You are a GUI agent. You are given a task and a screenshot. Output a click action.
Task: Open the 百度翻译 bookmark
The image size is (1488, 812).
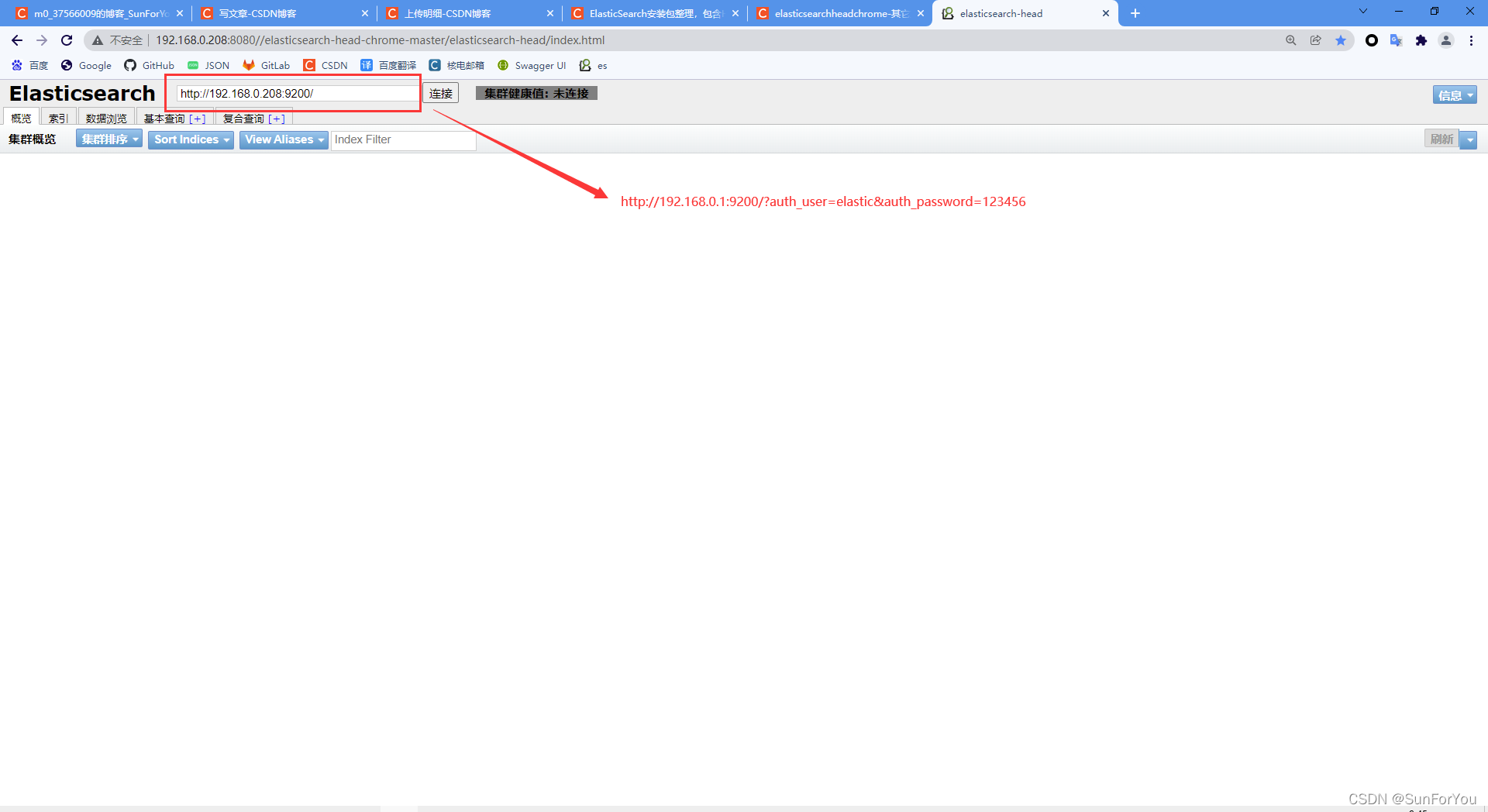point(388,65)
